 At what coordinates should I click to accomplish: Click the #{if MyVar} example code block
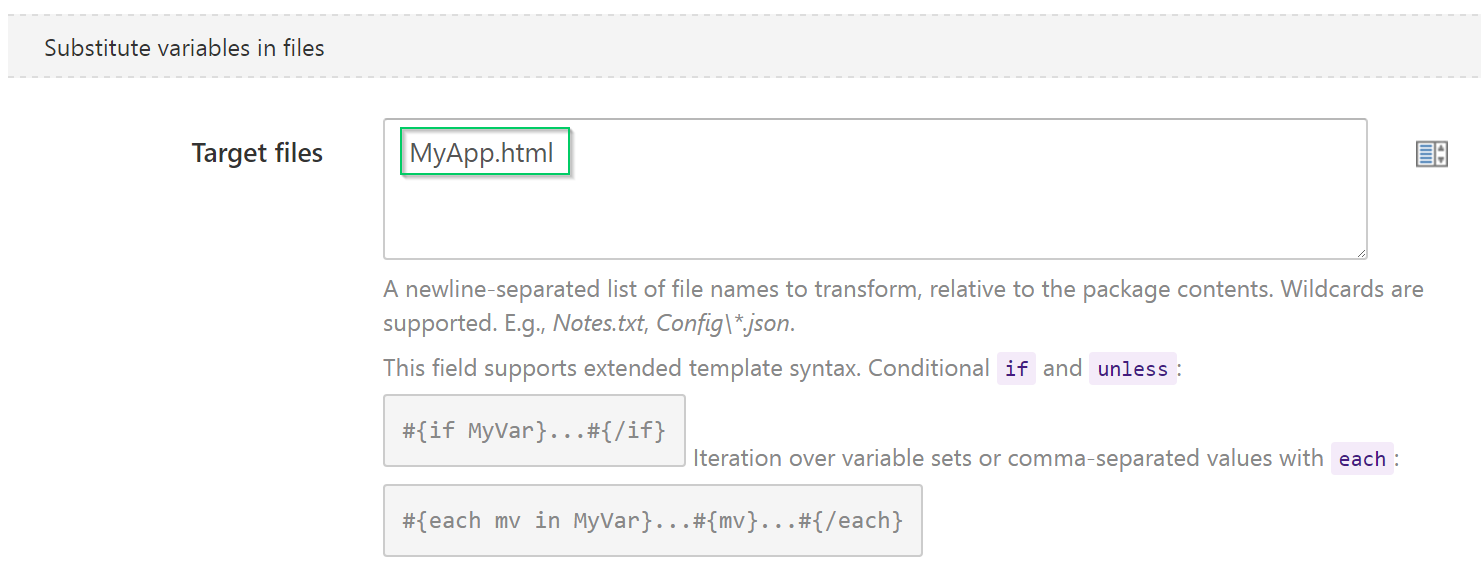click(533, 431)
